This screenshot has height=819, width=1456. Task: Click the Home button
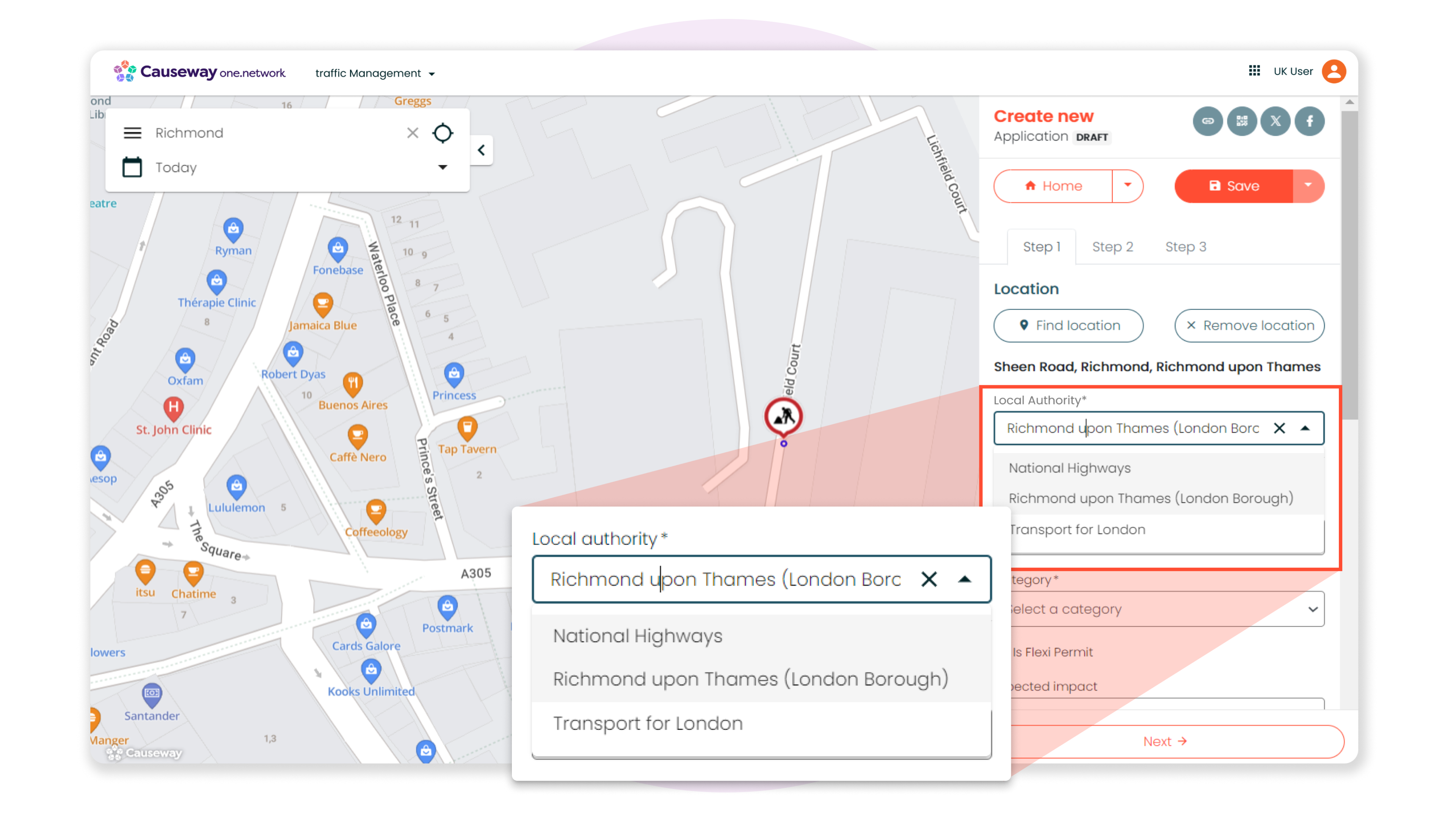click(1053, 185)
